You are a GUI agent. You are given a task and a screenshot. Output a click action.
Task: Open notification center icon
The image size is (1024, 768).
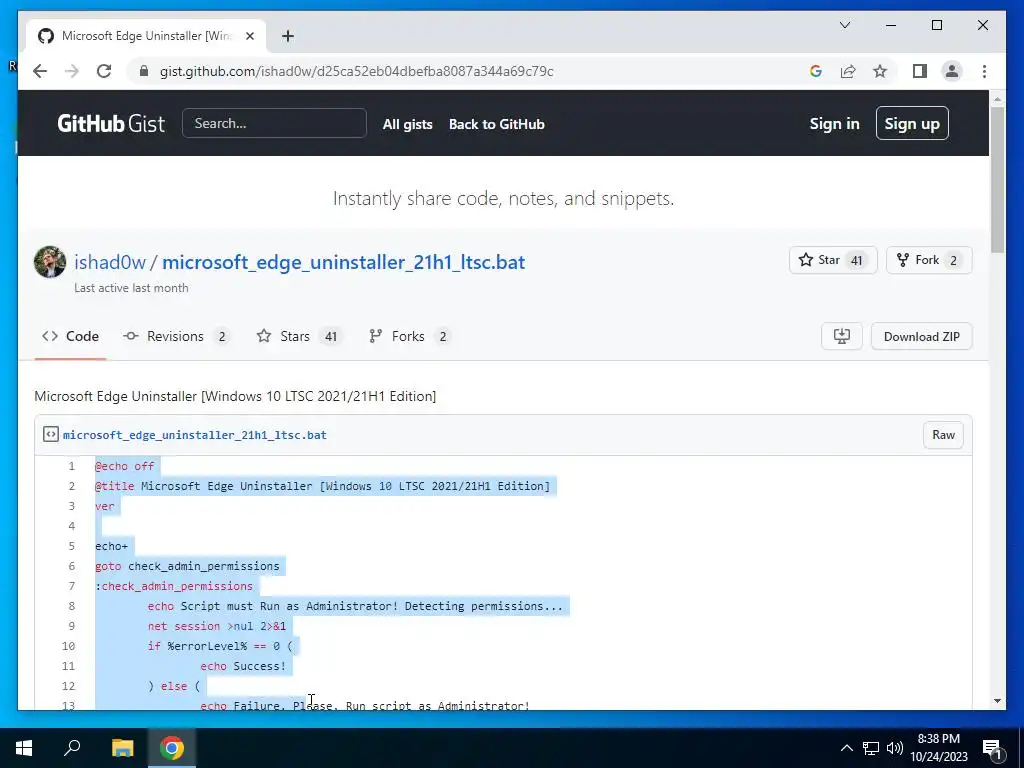(993, 749)
